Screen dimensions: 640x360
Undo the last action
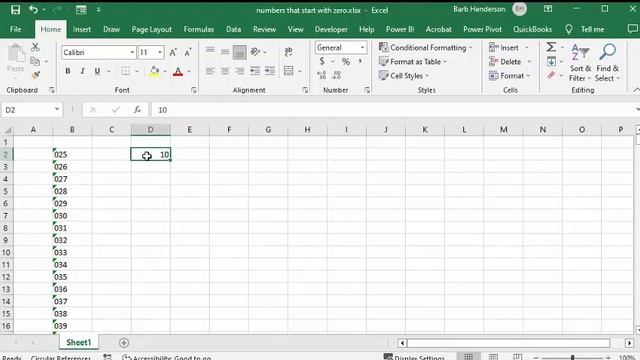pos(33,9)
